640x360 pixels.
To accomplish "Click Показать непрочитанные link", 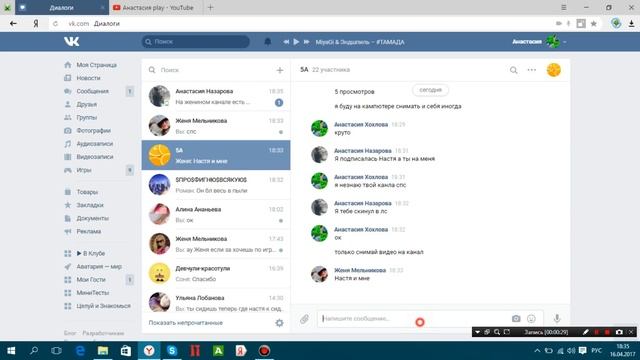I will point(186,323).
